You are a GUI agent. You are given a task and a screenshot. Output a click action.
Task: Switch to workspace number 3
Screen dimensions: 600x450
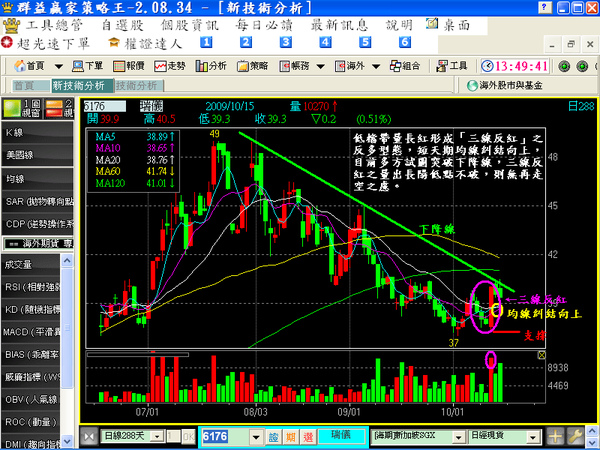(x=285, y=42)
